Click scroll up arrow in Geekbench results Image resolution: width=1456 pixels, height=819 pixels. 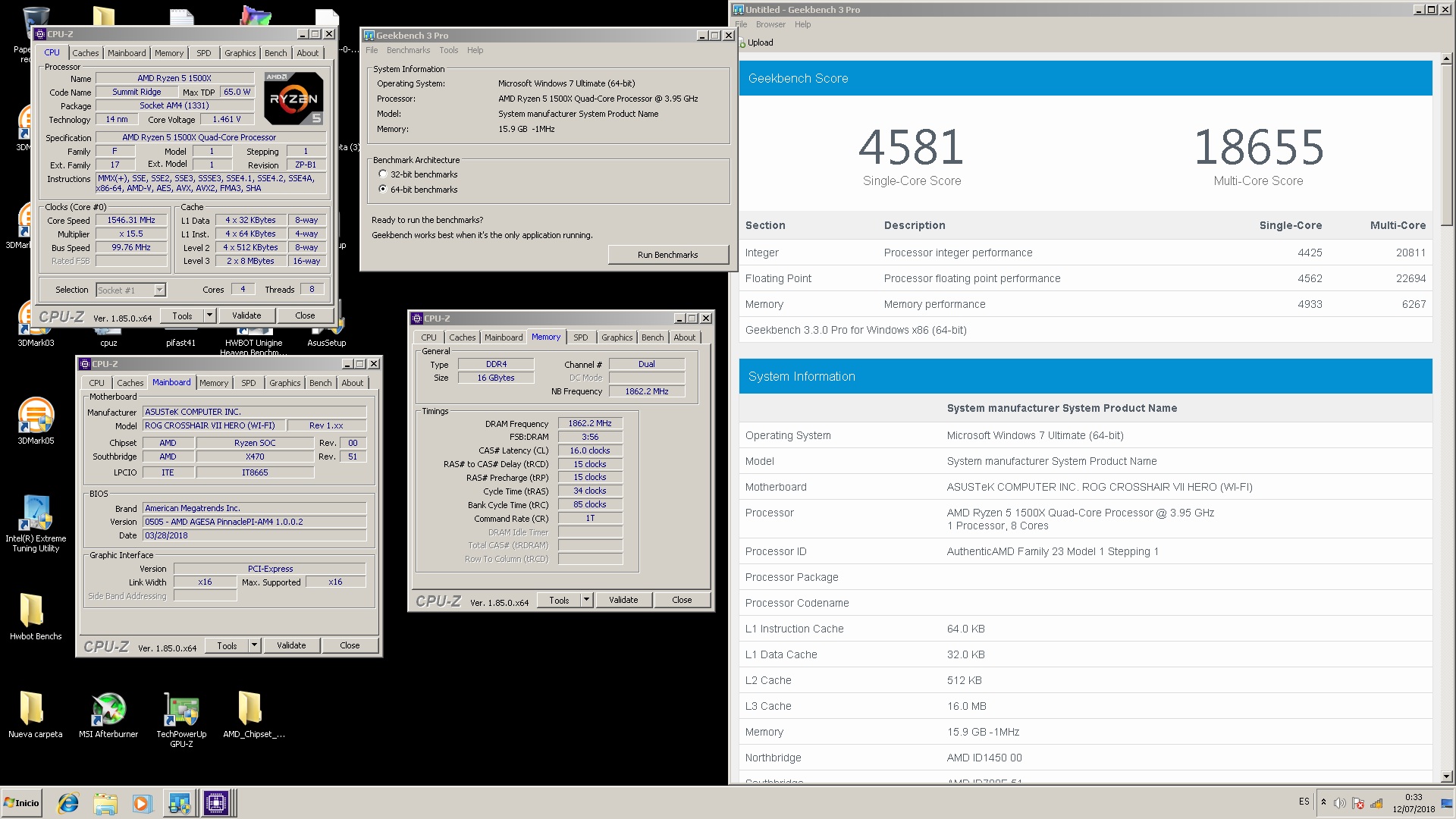pyautogui.click(x=1446, y=58)
